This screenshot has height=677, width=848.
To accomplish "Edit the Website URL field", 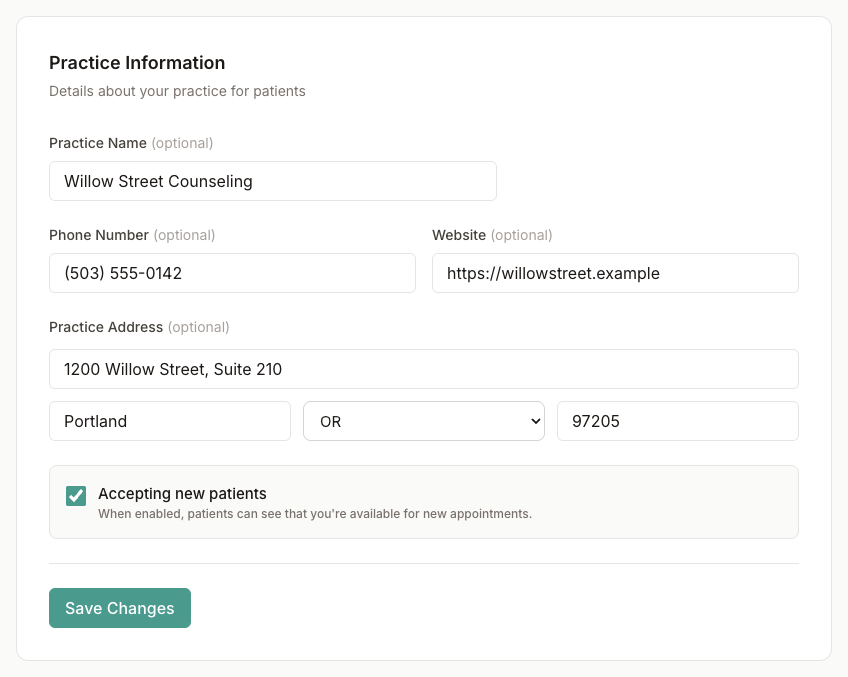I will coord(615,273).
